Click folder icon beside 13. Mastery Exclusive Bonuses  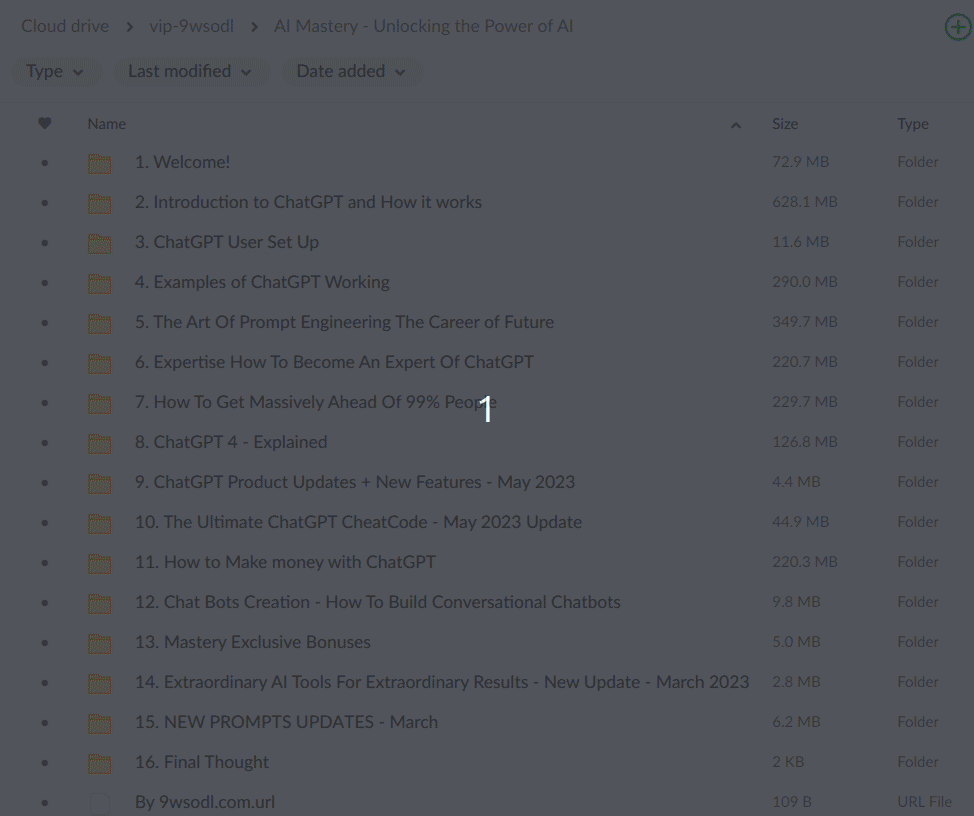click(99, 643)
